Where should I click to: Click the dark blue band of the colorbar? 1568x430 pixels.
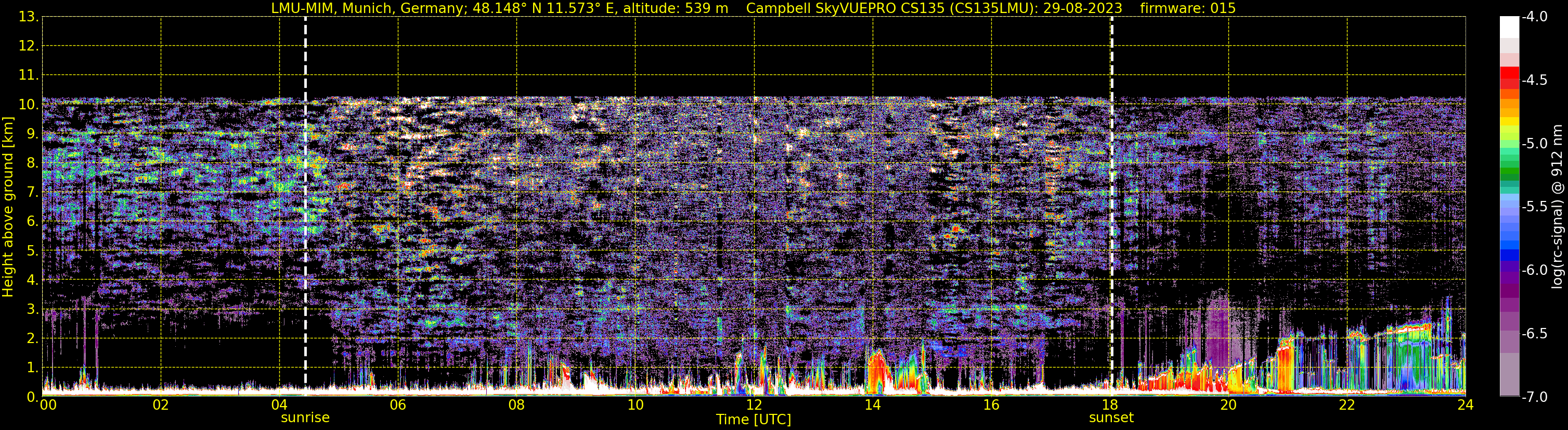click(1510, 255)
